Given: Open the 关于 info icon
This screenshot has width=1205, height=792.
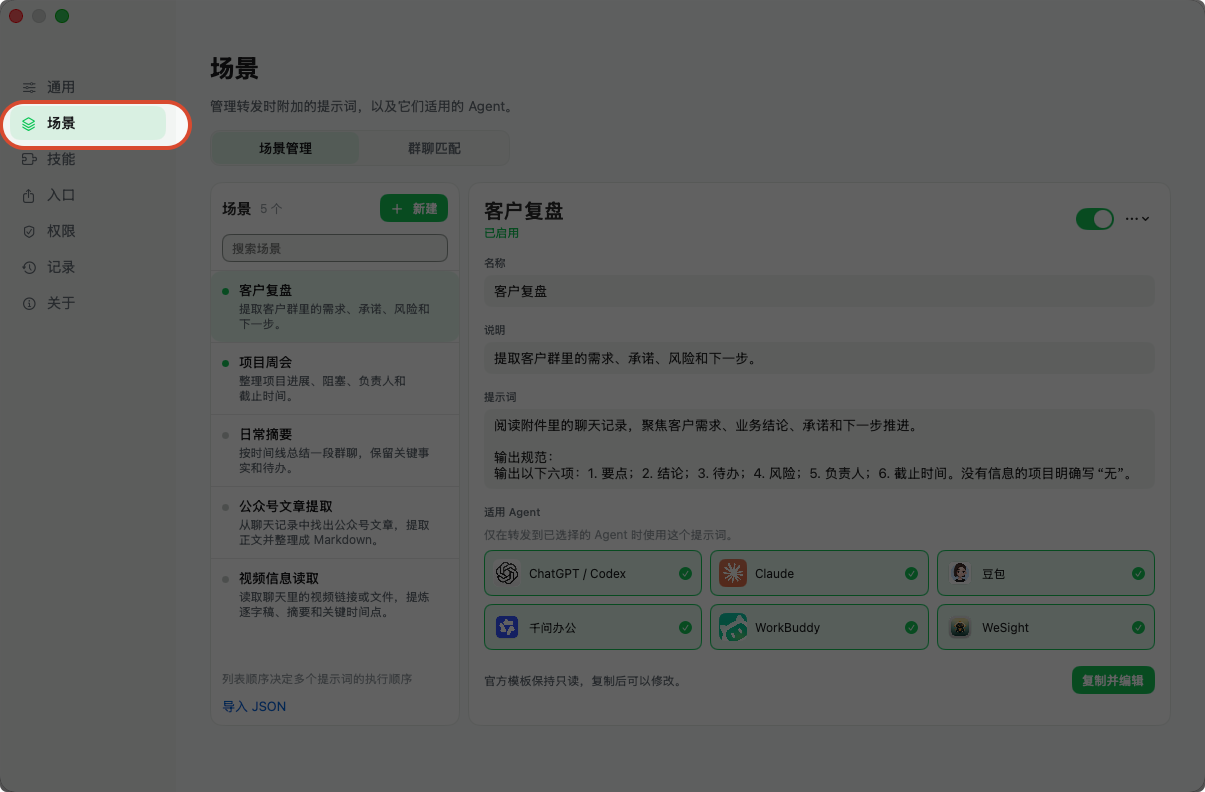Looking at the screenshot, I should tap(29, 304).
